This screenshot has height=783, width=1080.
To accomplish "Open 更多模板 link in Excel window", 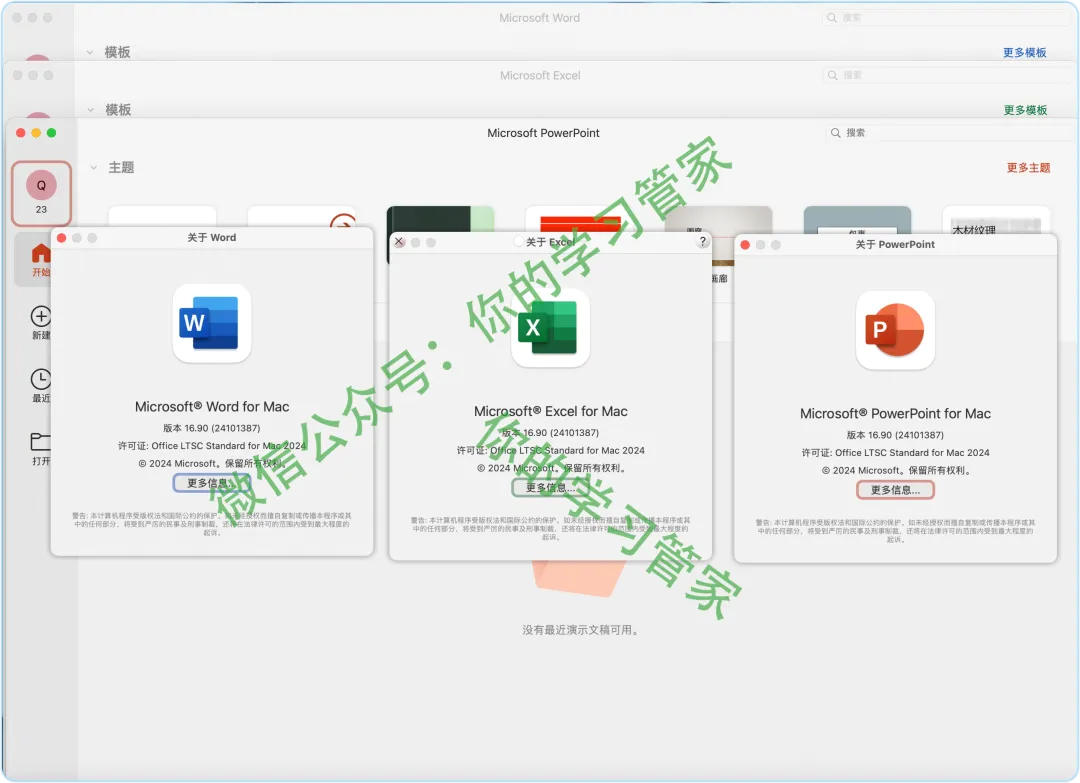I will pos(1025,110).
